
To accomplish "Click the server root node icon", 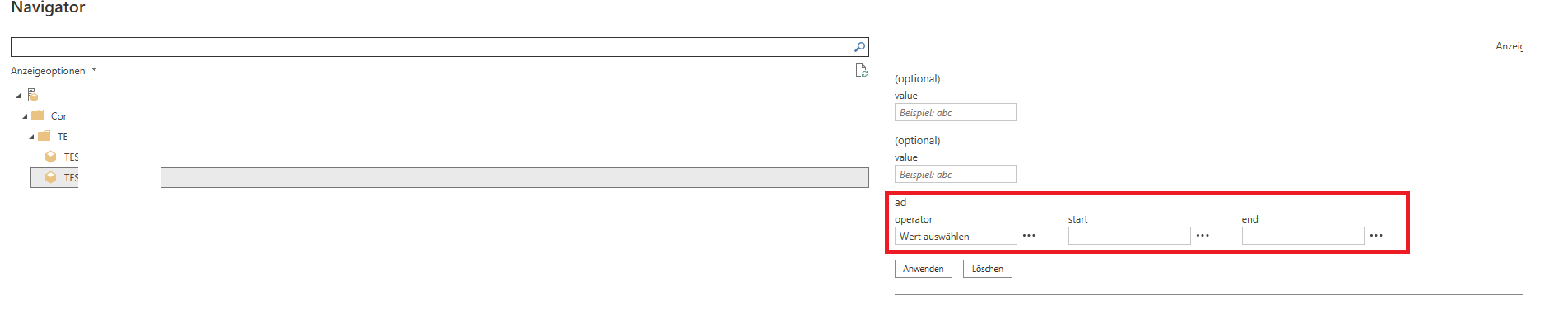I will click(33, 95).
